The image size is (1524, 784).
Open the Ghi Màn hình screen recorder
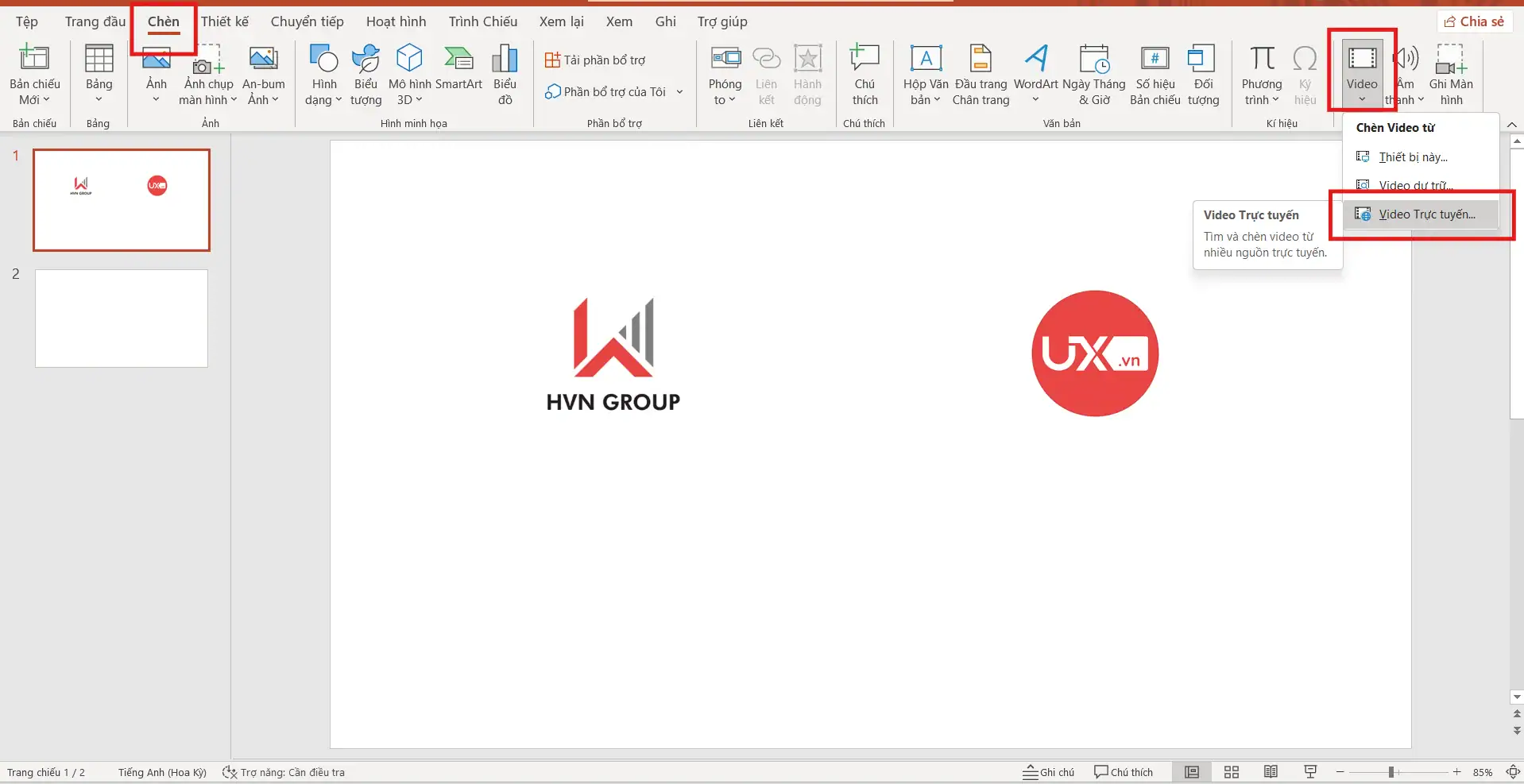coord(1452,73)
